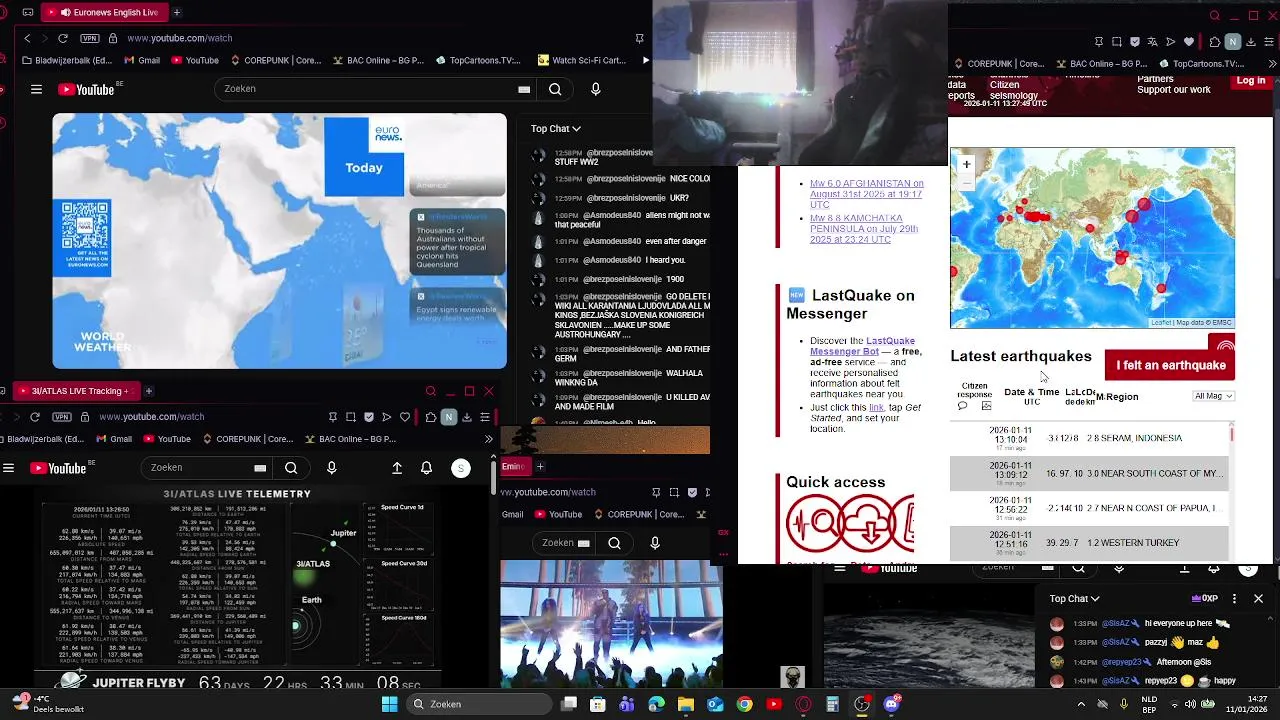Open downloads icon in 3I/ATLAS toolbar

click(x=467, y=417)
